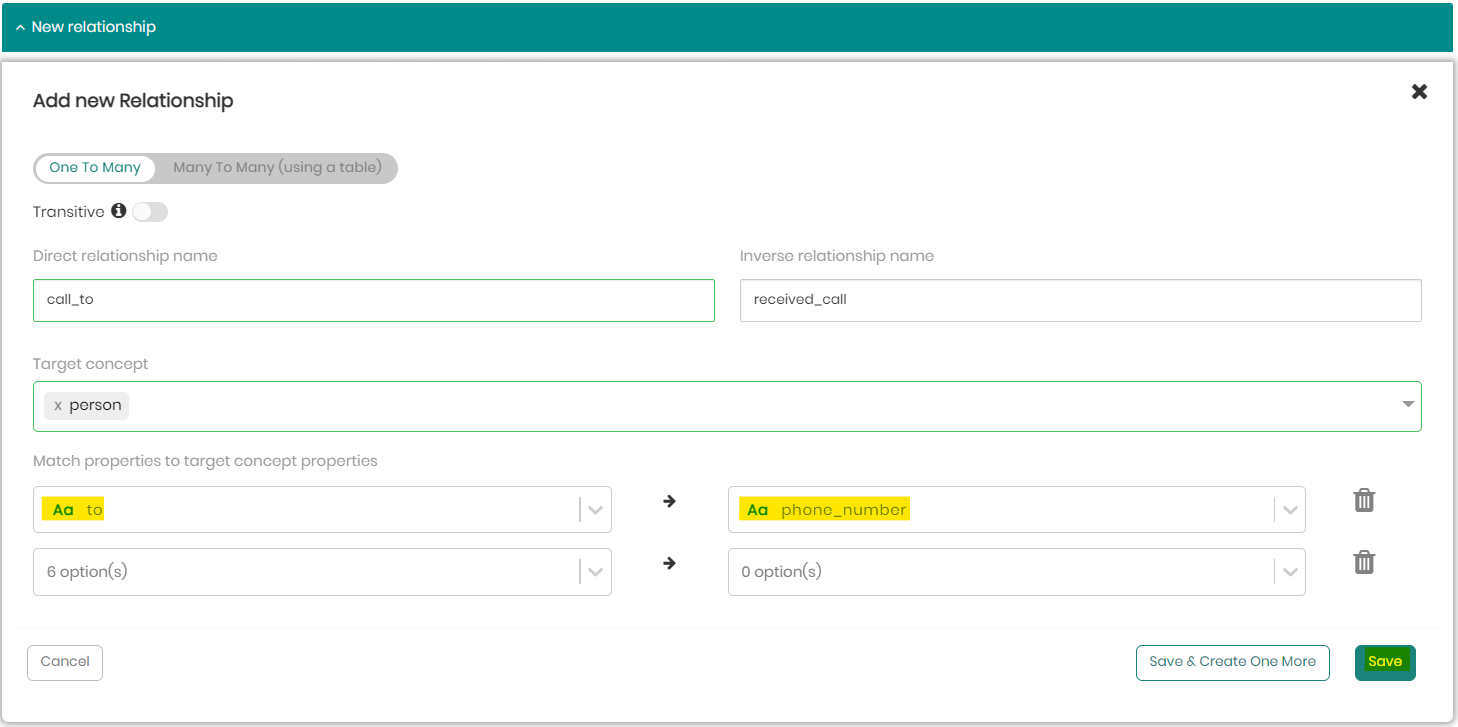The image size is (1458, 727).
Task: Cancel adding the relationship
Action: coord(65,662)
